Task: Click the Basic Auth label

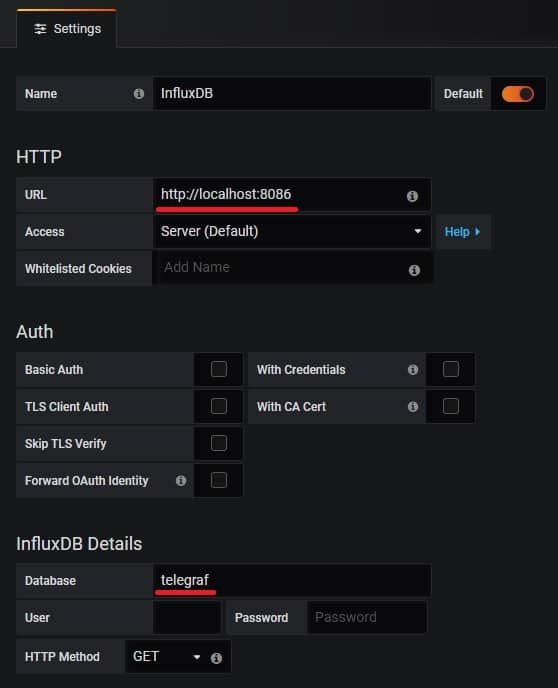Action: pos(54,369)
